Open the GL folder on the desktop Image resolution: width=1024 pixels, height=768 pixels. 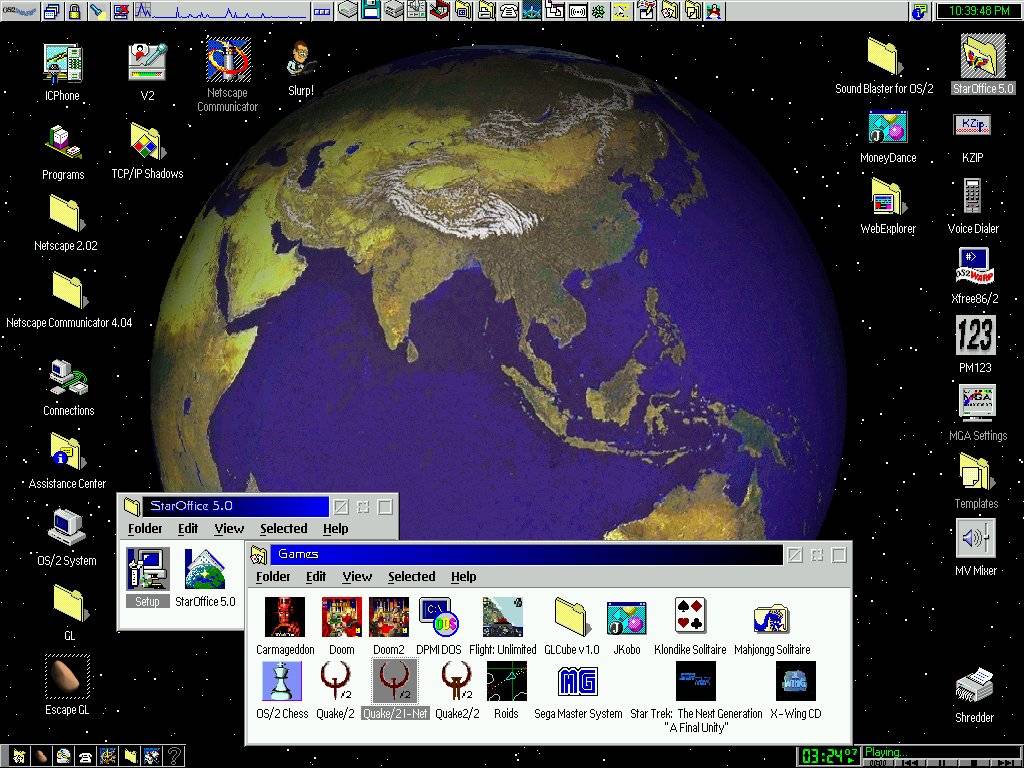69,613
